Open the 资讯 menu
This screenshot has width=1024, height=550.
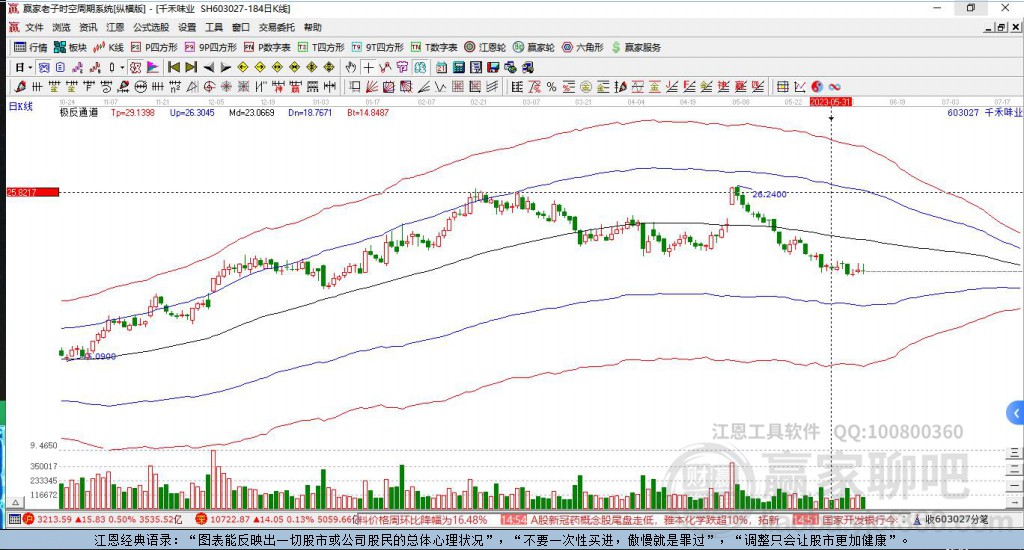(x=88, y=27)
